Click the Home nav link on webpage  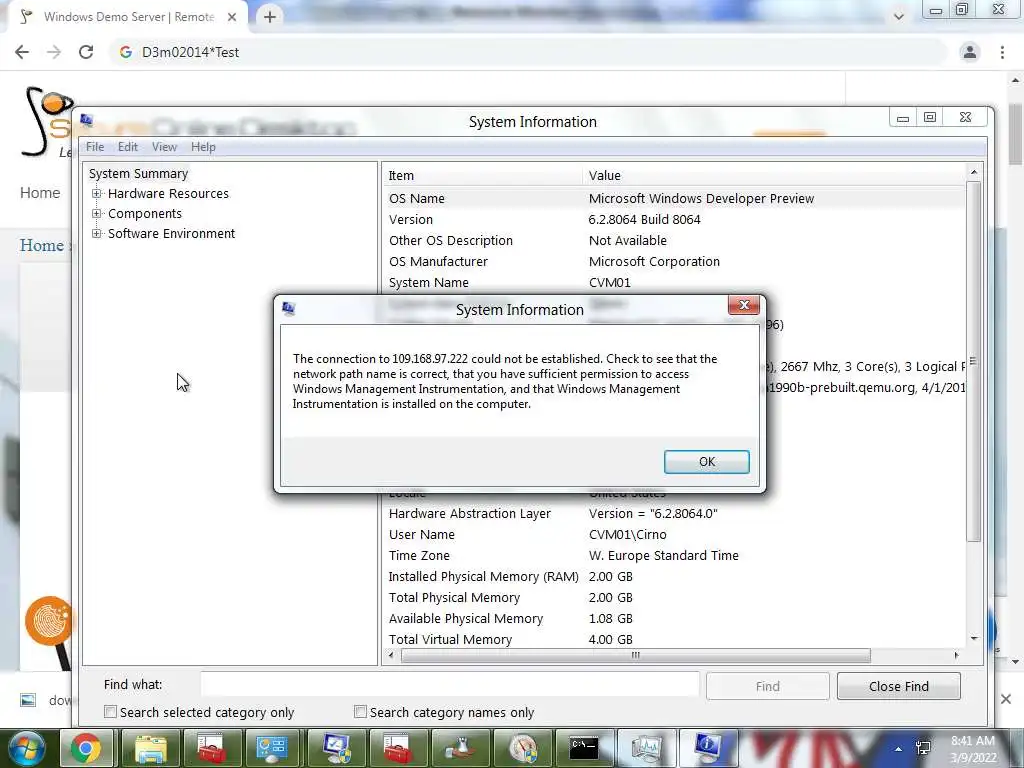(x=40, y=193)
